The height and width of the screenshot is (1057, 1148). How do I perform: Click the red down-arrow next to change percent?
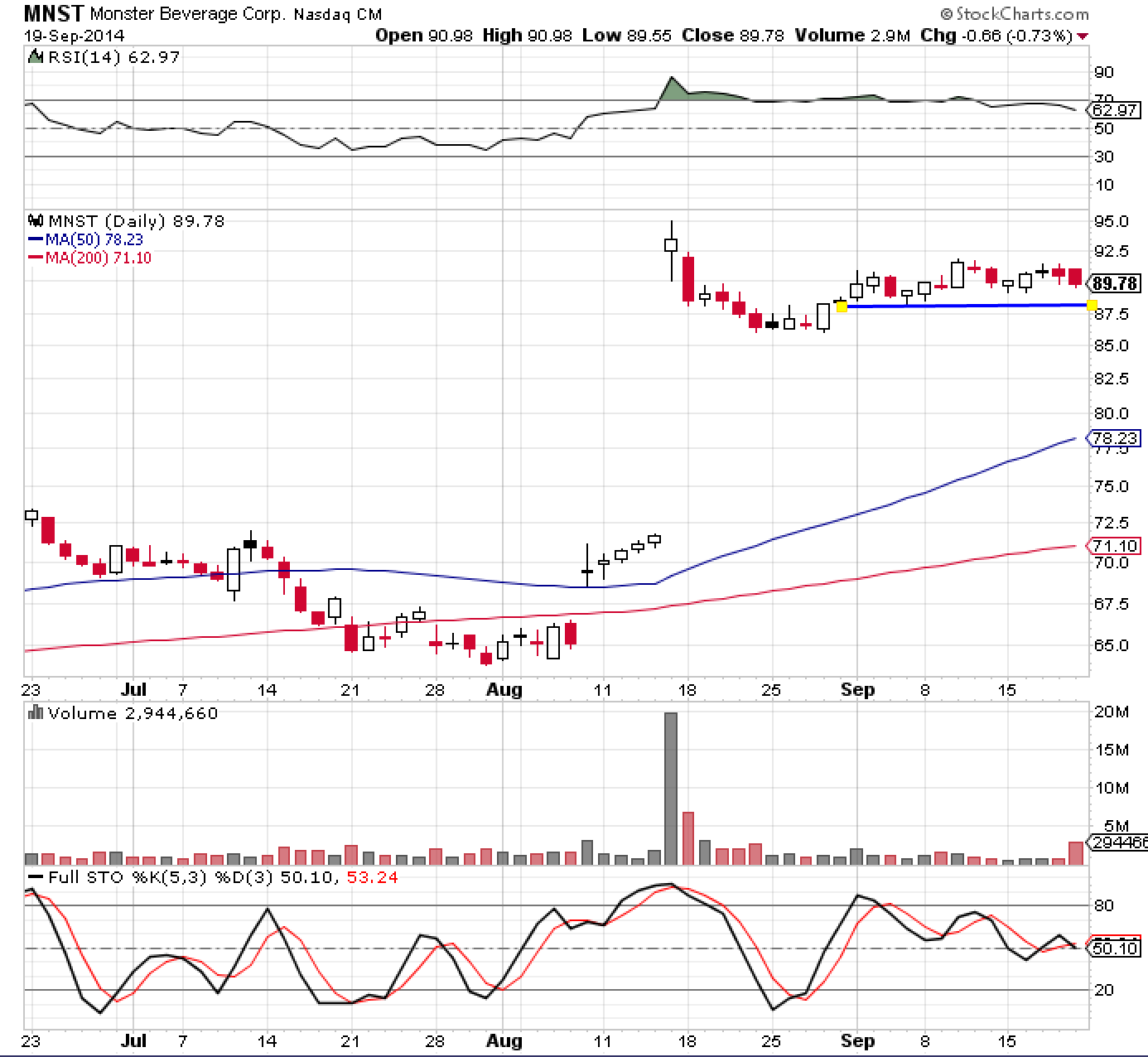pyautogui.click(x=1083, y=36)
